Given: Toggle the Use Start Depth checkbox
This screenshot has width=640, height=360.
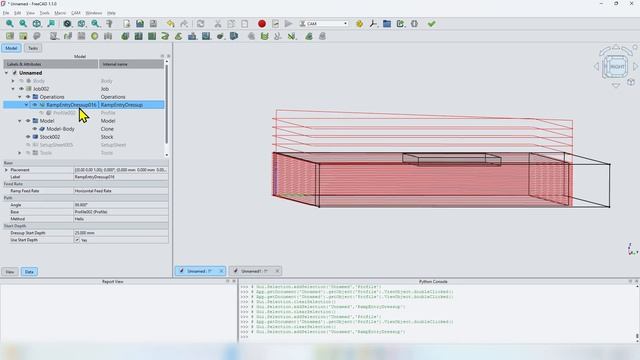Looking at the screenshot, I should point(77,240).
